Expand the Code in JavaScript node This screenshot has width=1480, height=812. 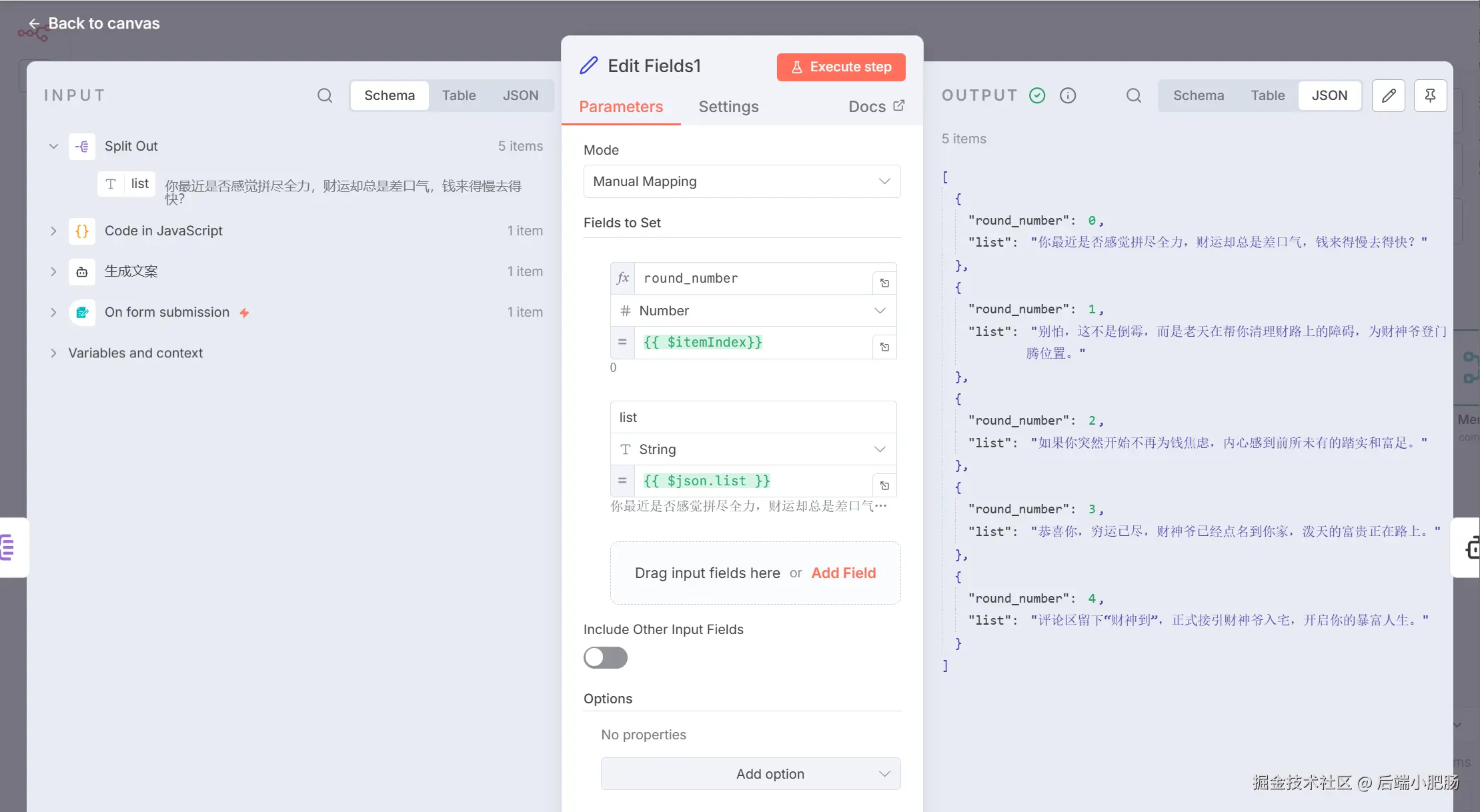[x=53, y=231]
